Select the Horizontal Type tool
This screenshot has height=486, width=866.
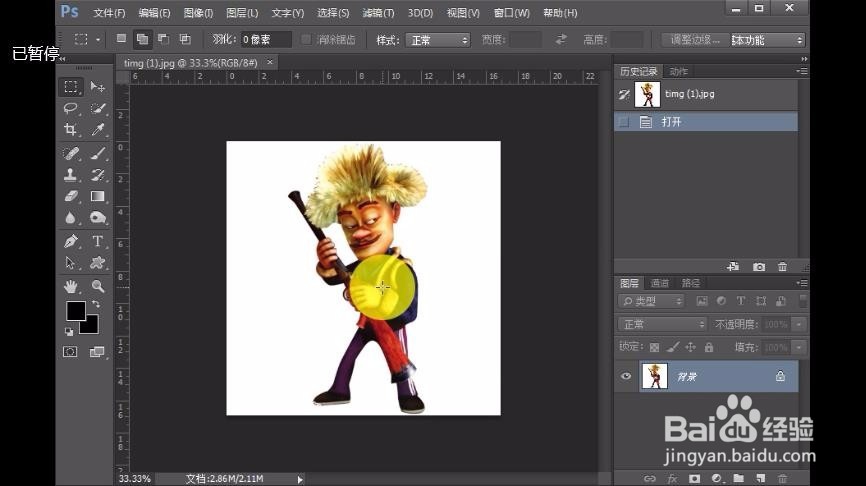coord(98,241)
